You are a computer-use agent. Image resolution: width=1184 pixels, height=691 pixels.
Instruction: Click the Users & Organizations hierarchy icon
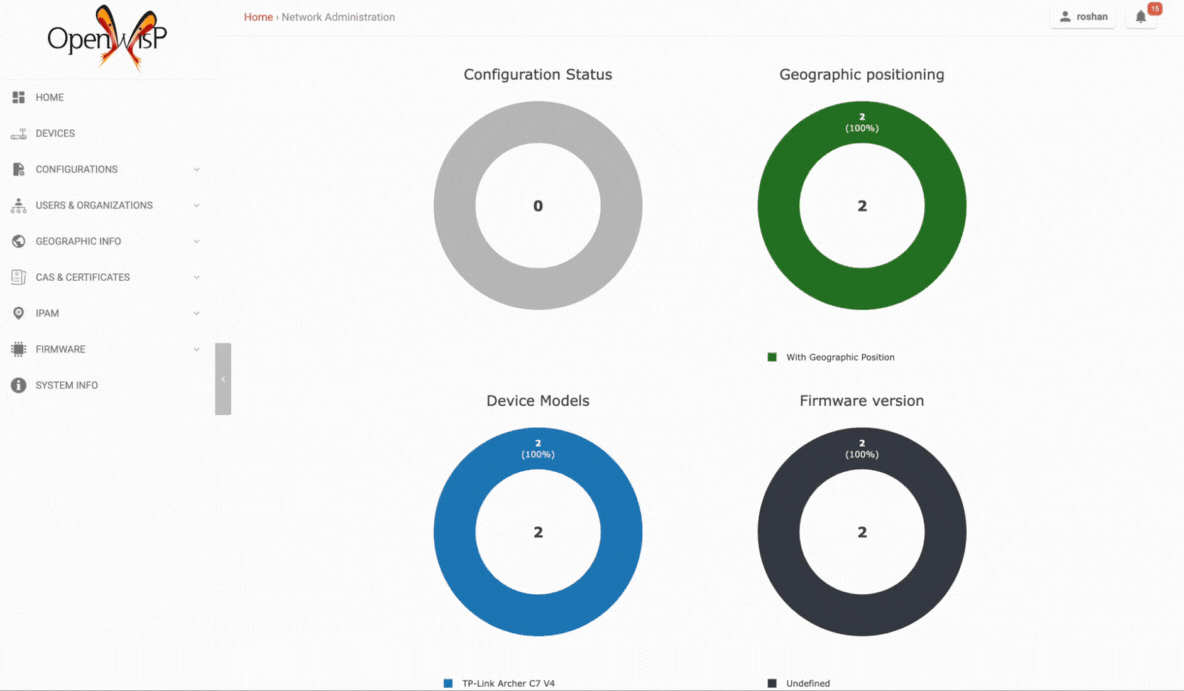coord(19,205)
